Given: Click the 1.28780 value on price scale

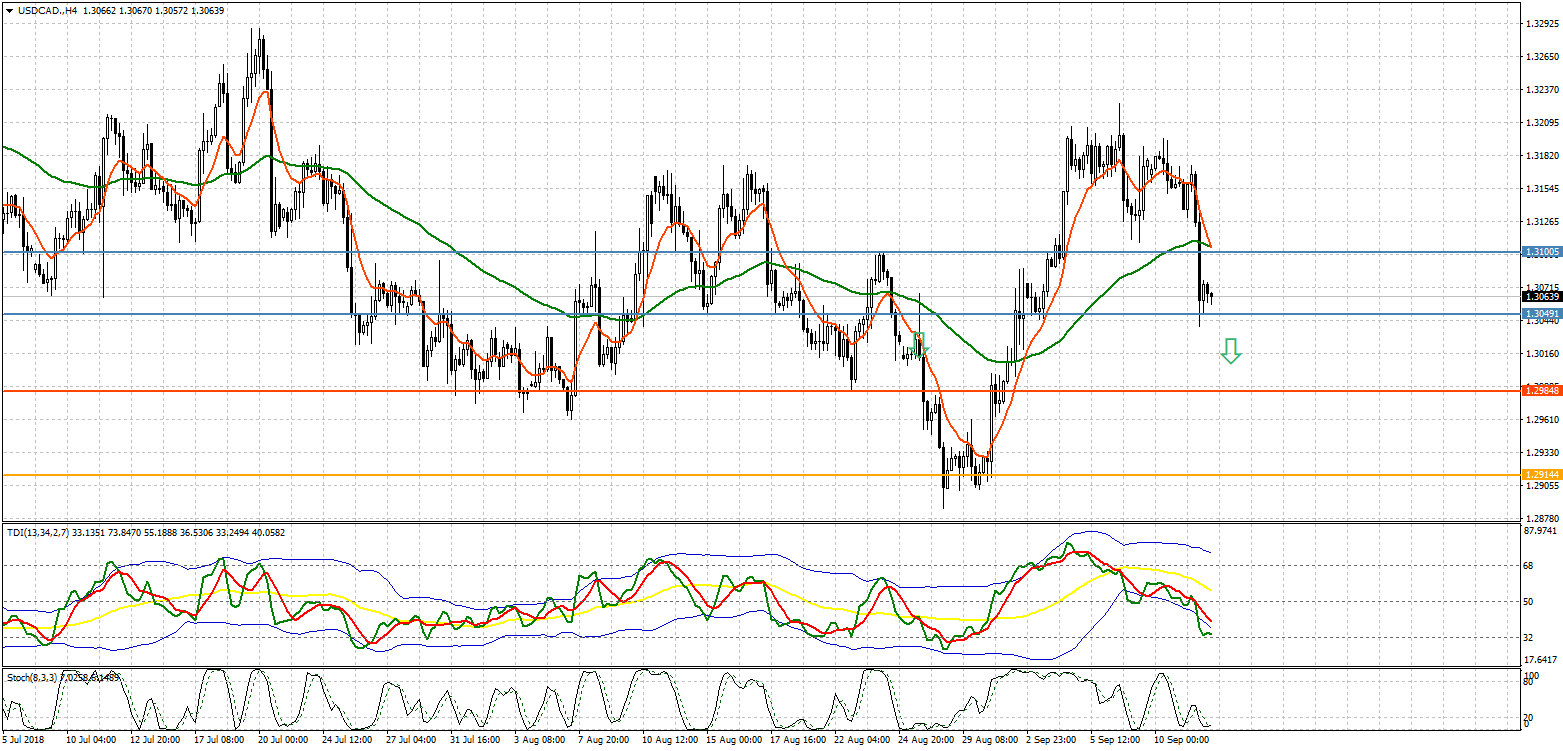Looking at the screenshot, I should click(1541, 518).
